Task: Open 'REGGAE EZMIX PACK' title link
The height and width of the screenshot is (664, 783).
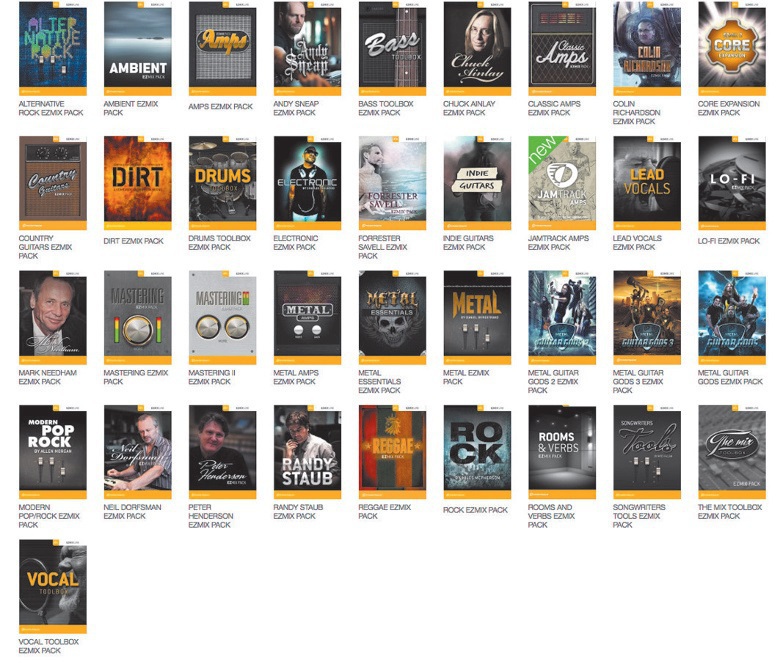Action: pos(385,511)
